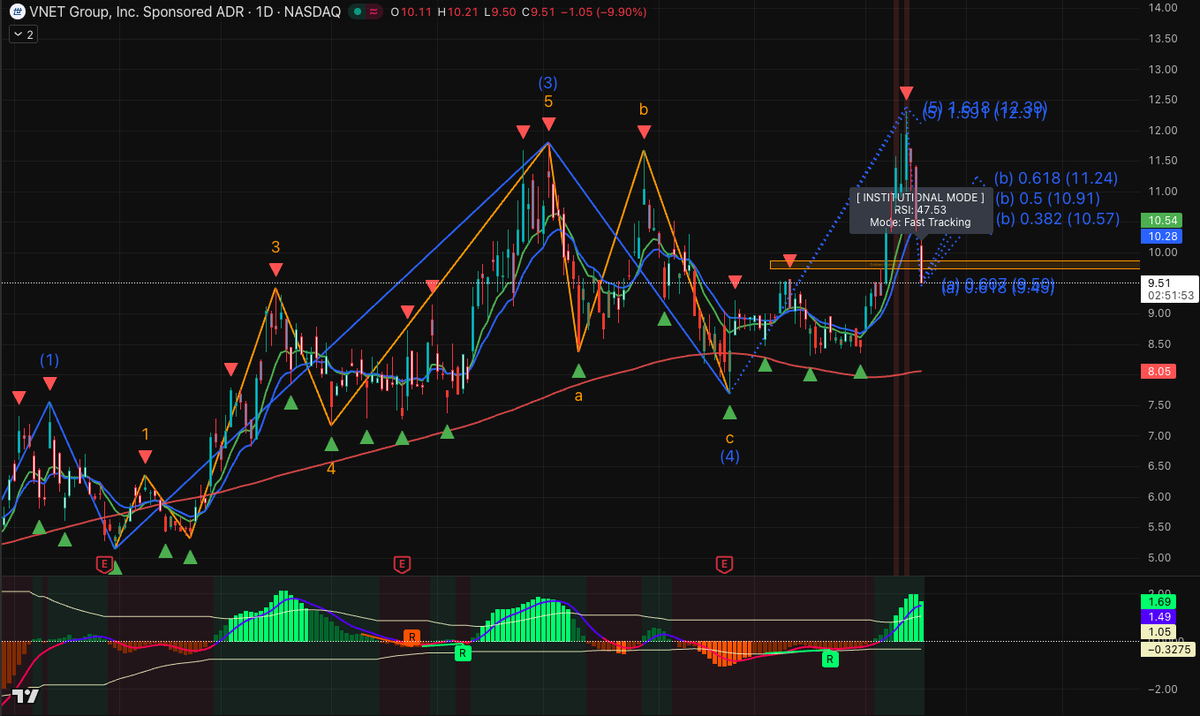Click the (5) 1.618 (12.39) projection label

click(x=986, y=106)
